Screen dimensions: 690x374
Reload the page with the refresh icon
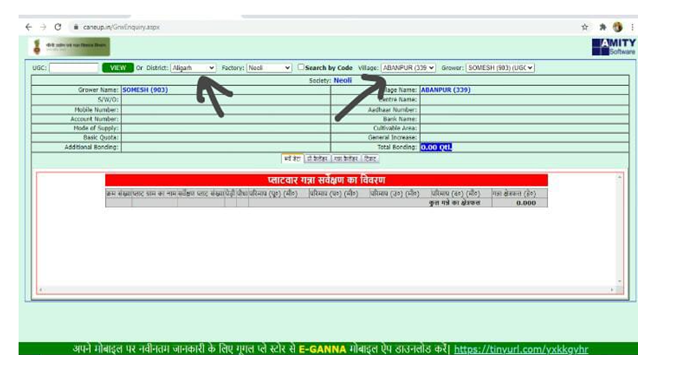click(x=58, y=27)
